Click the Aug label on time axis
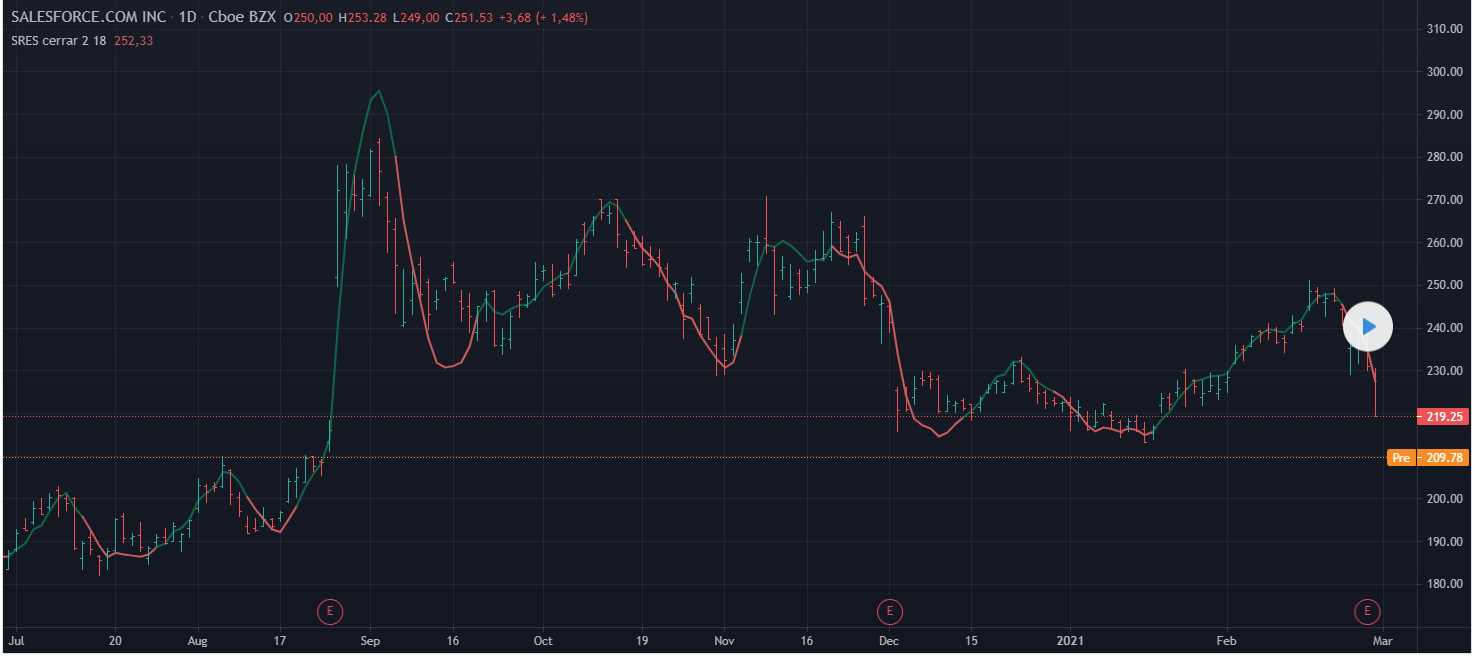 pos(198,640)
